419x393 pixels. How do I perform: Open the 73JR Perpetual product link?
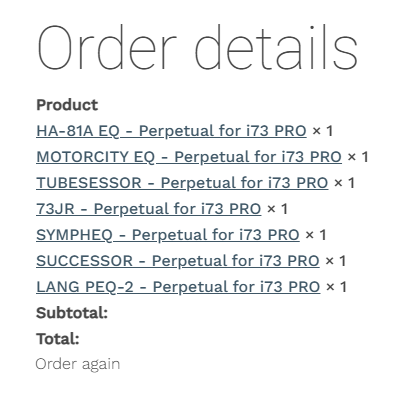pyautogui.click(x=149, y=209)
